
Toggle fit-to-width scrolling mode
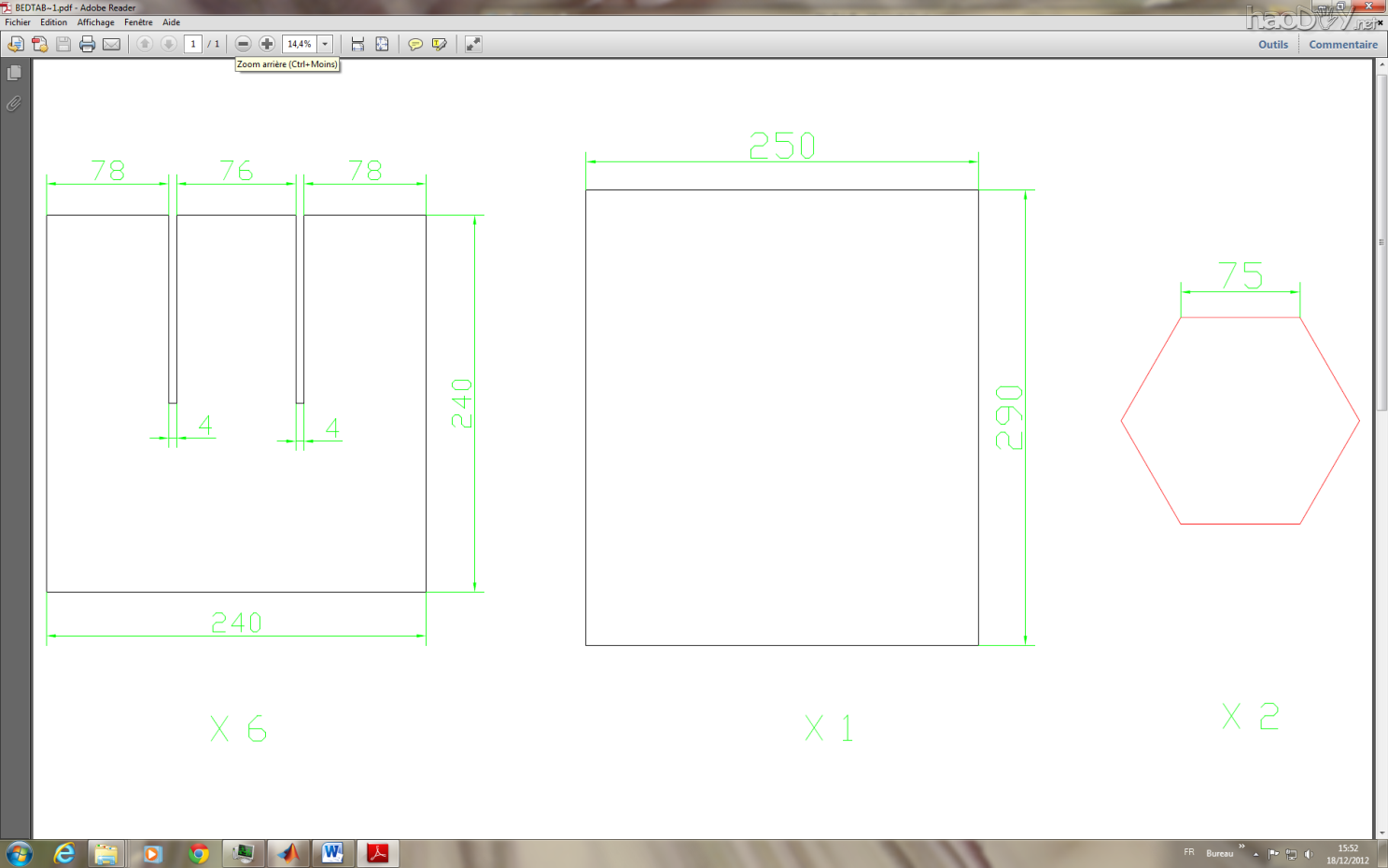(358, 44)
